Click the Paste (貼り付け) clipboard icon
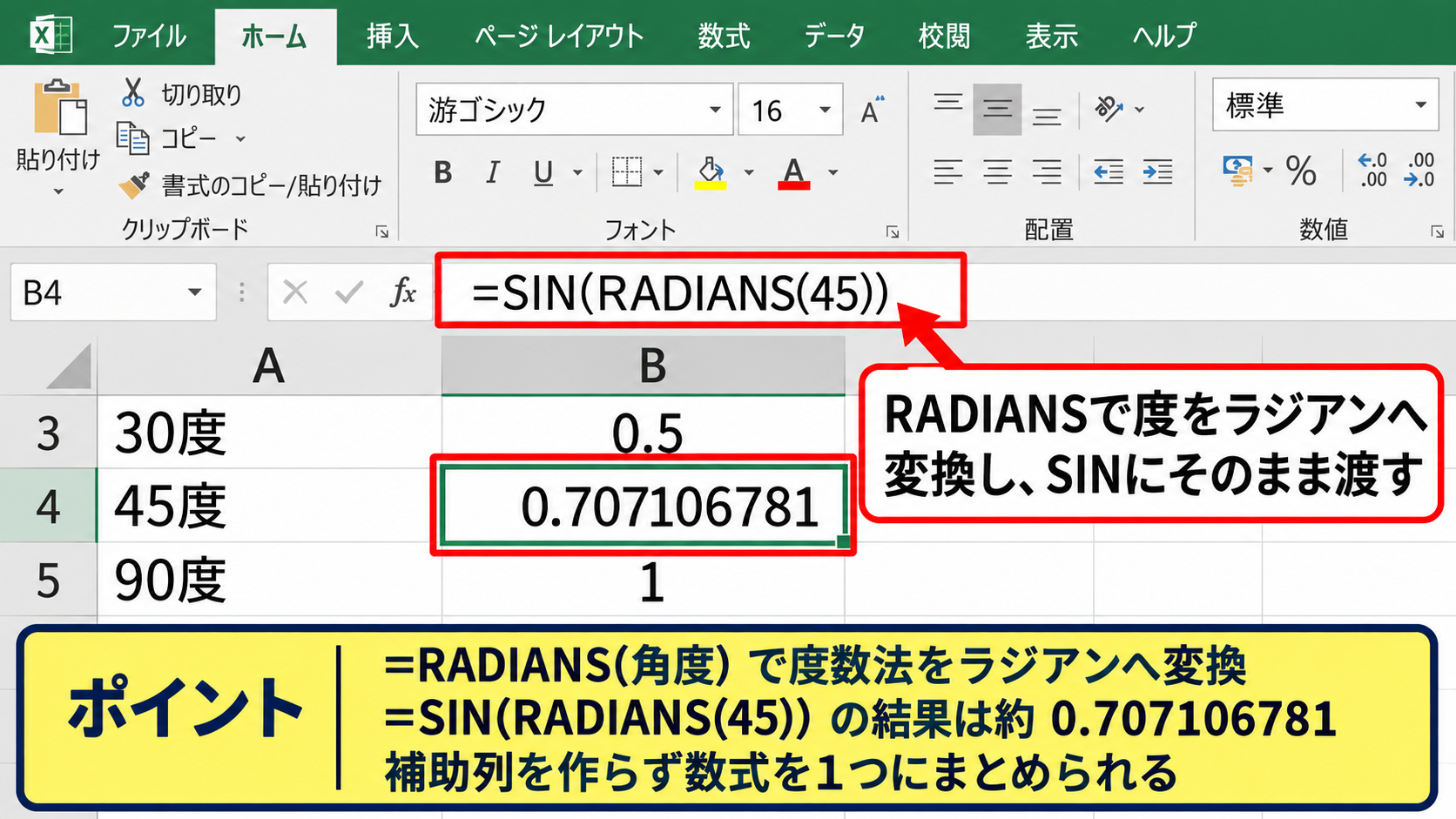Image resolution: width=1456 pixels, height=819 pixels. [x=60, y=109]
